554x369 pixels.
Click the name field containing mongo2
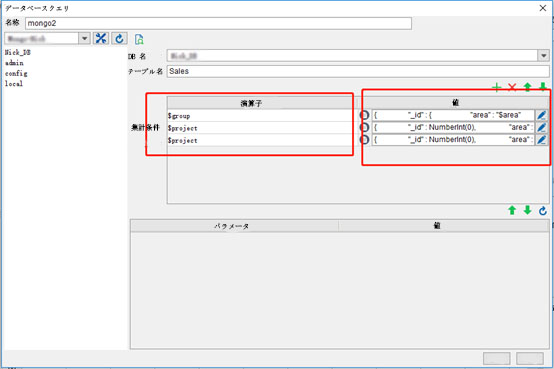(218, 23)
